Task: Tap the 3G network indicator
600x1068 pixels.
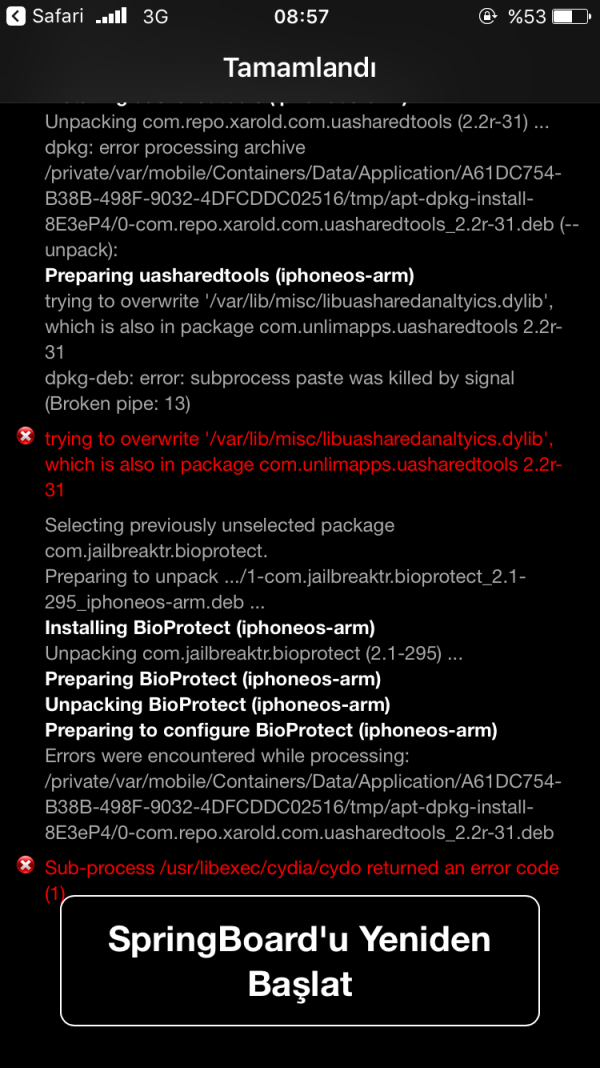Action: 155,17
